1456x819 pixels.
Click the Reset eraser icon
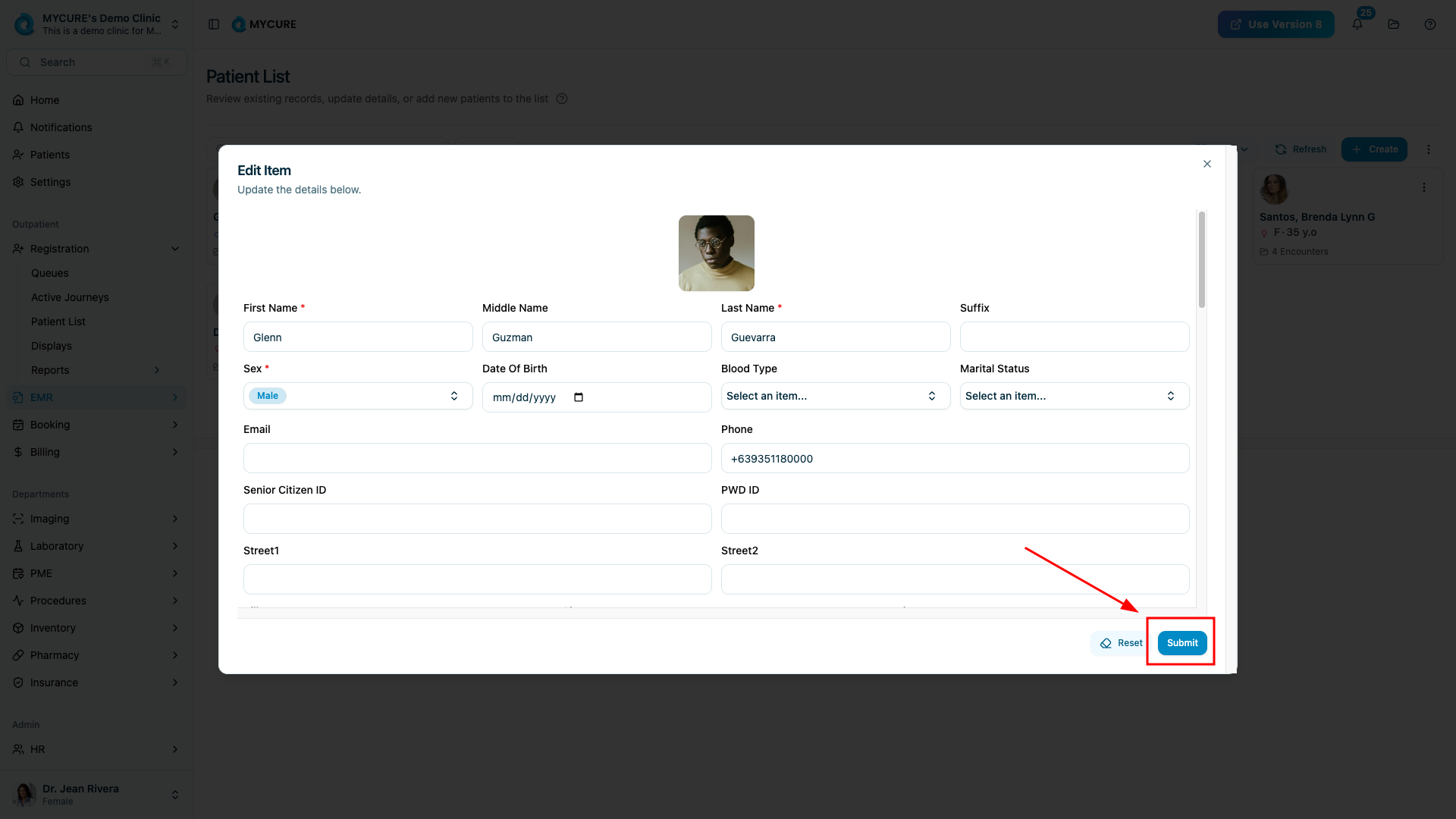(x=1106, y=643)
